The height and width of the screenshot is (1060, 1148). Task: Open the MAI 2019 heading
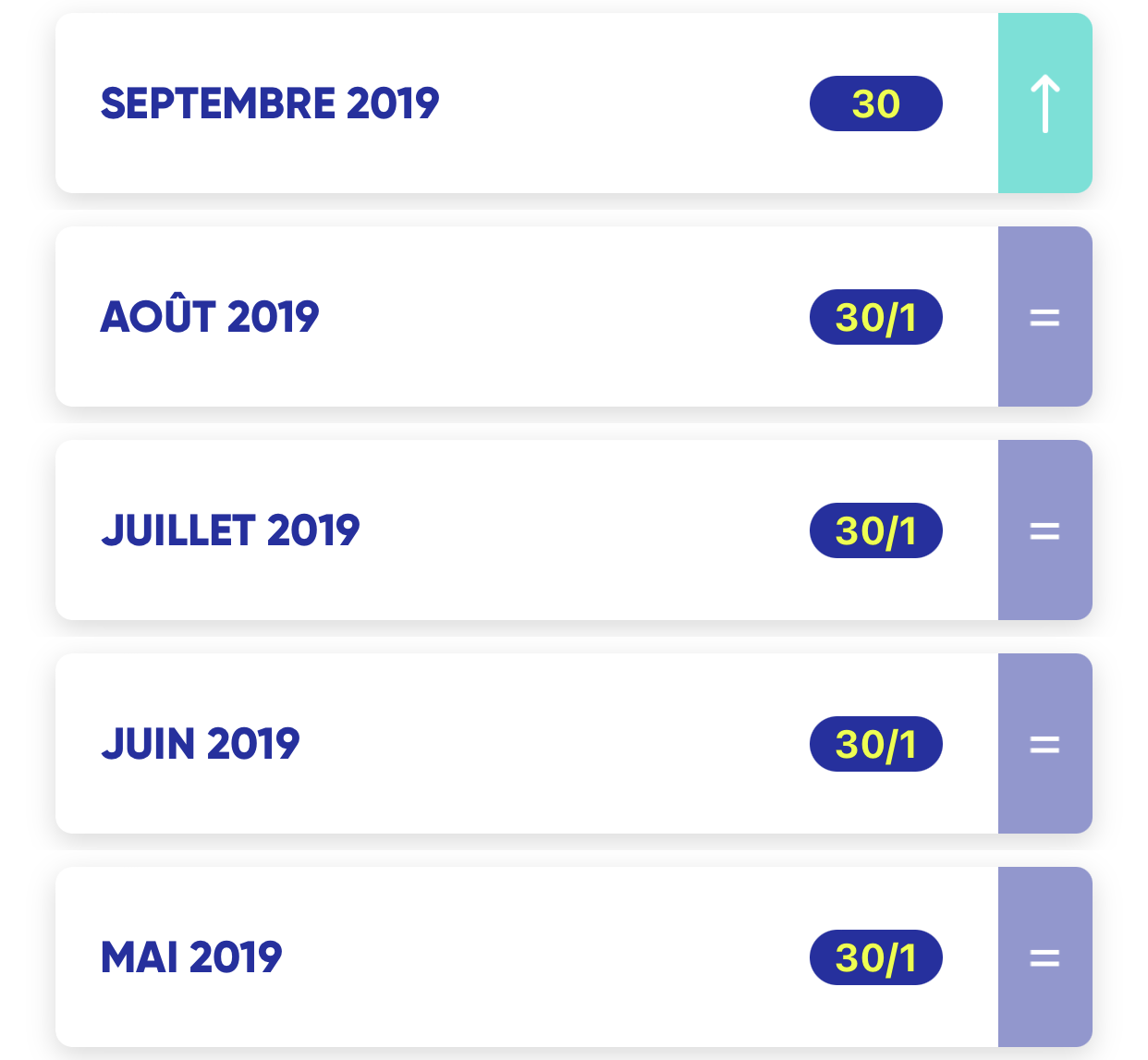click(x=191, y=957)
